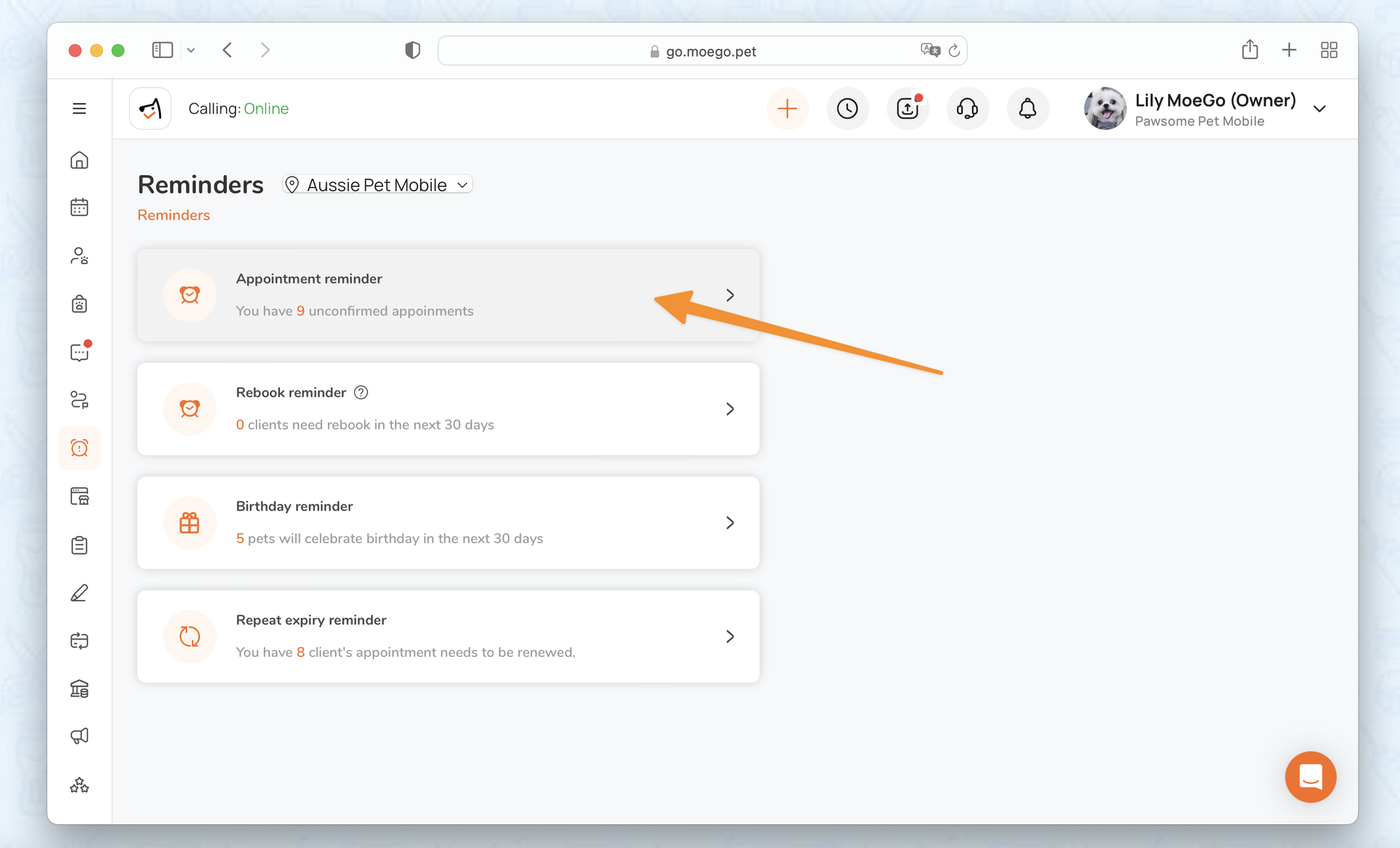Open Safari sidebar options dropdown arrow

(191, 50)
